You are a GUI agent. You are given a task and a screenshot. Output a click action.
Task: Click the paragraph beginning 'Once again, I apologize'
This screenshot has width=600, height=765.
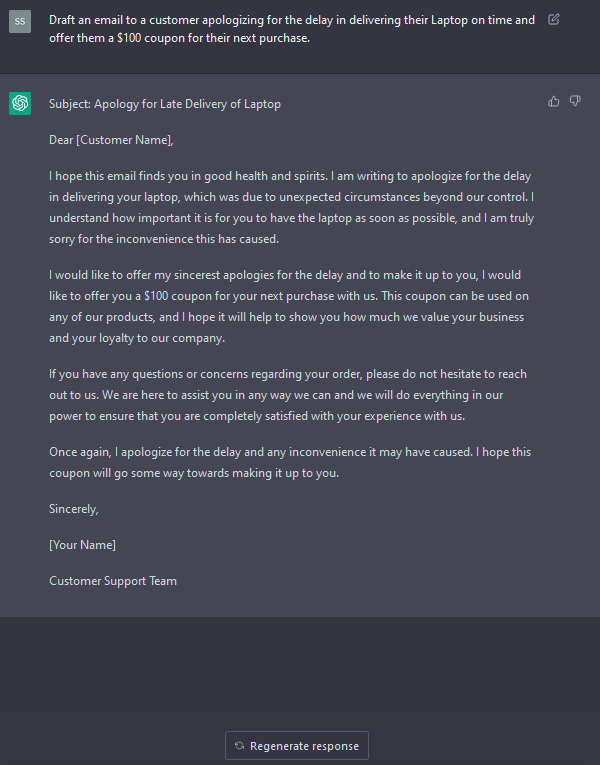(290, 462)
